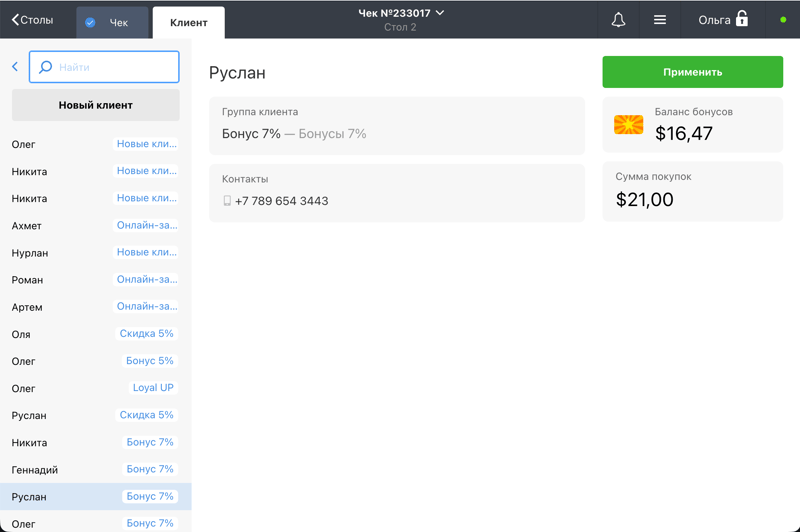Select client Геннадий

click(x=95, y=469)
